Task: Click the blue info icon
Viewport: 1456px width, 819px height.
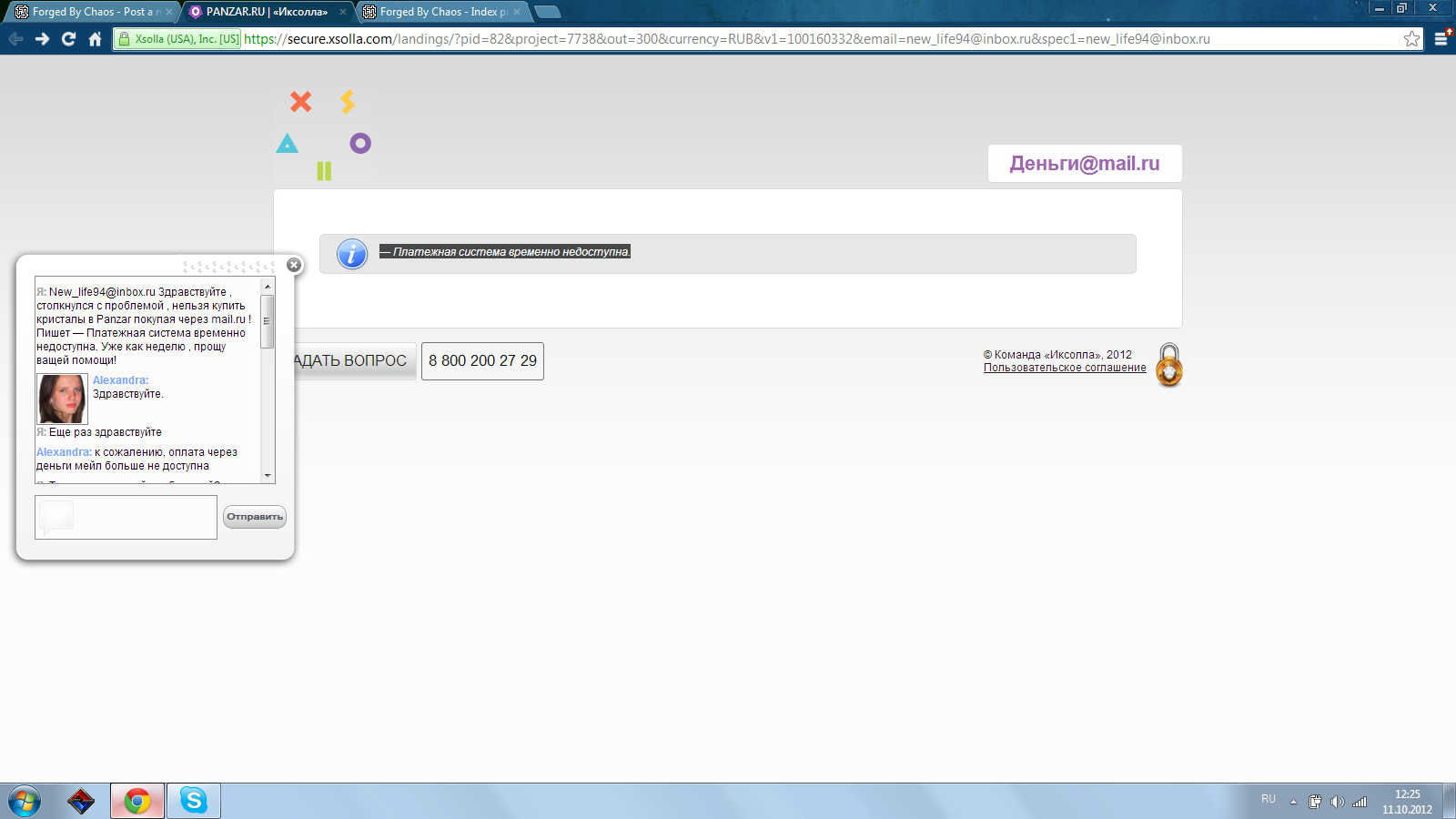Action: (x=352, y=254)
